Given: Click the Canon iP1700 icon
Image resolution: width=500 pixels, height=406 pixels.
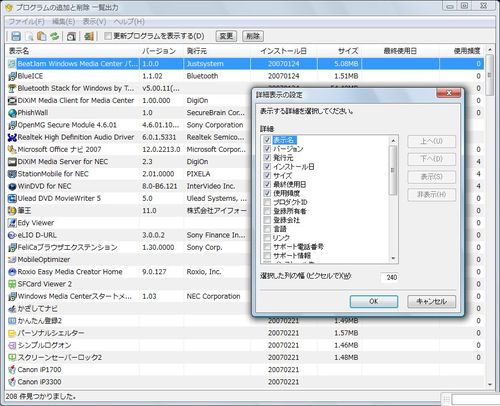Looking at the screenshot, I should click(12, 370).
